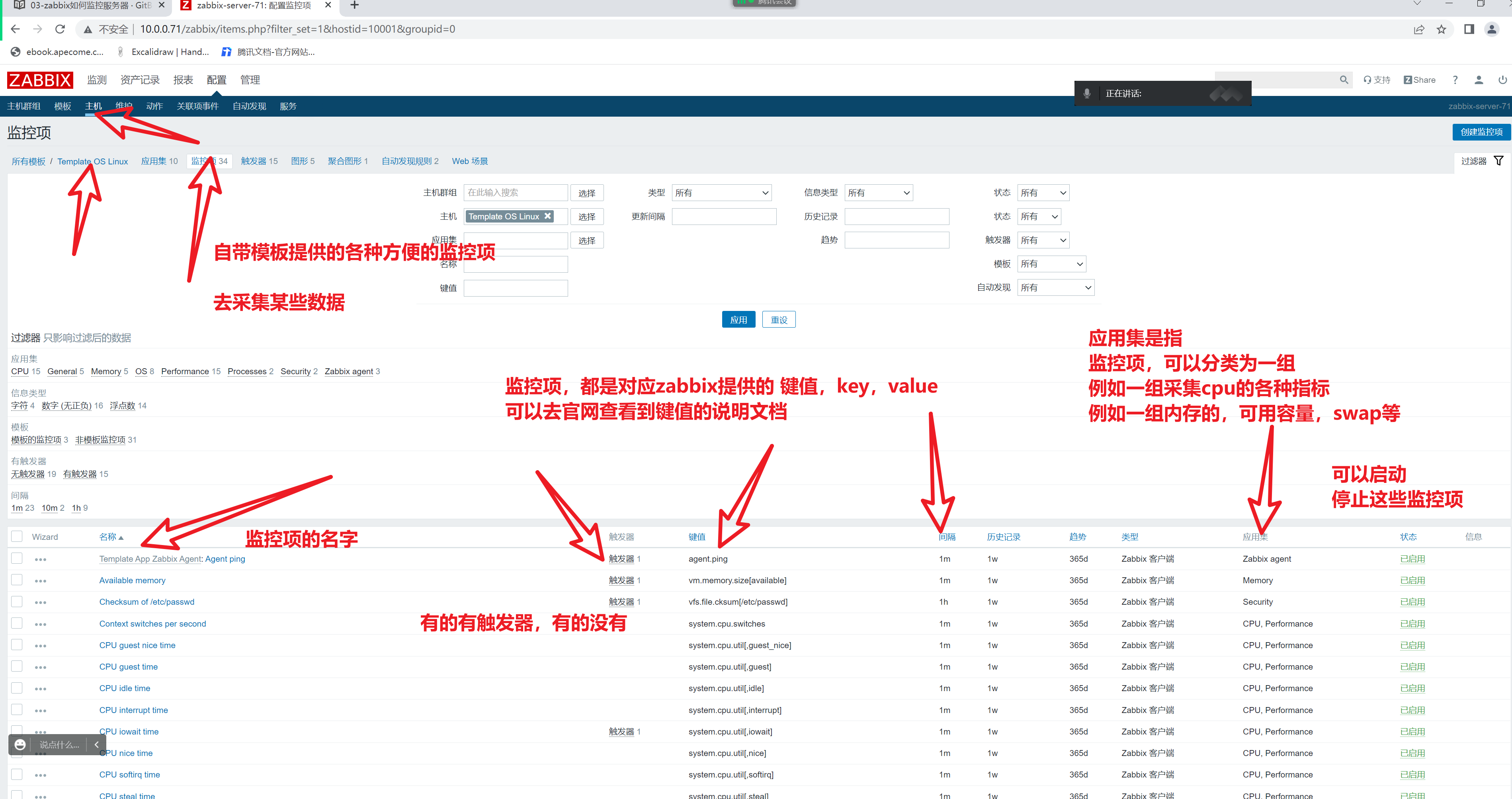Open the 报表 top menu
The height and width of the screenshot is (799, 1512).
(x=183, y=80)
